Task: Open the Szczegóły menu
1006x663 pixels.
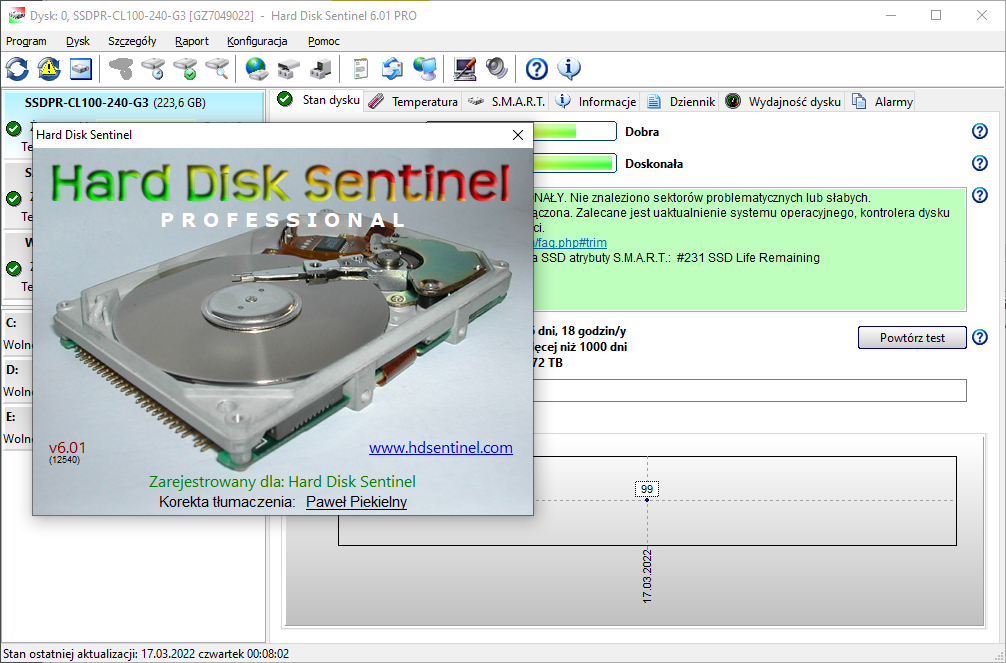Action: (132, 41)
